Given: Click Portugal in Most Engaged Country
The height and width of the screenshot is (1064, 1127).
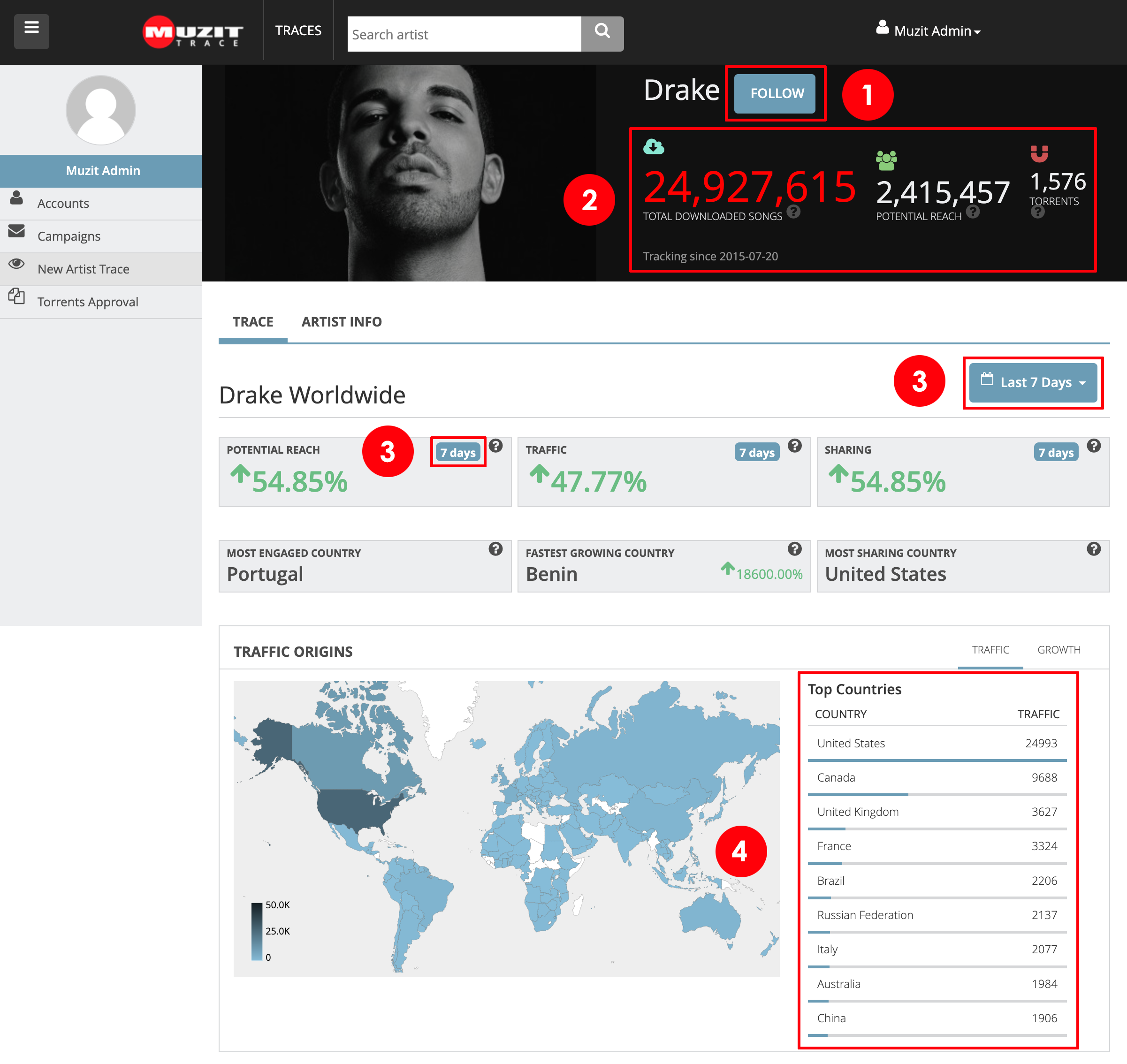Looking at the screenshot, I should coord(265,574).
